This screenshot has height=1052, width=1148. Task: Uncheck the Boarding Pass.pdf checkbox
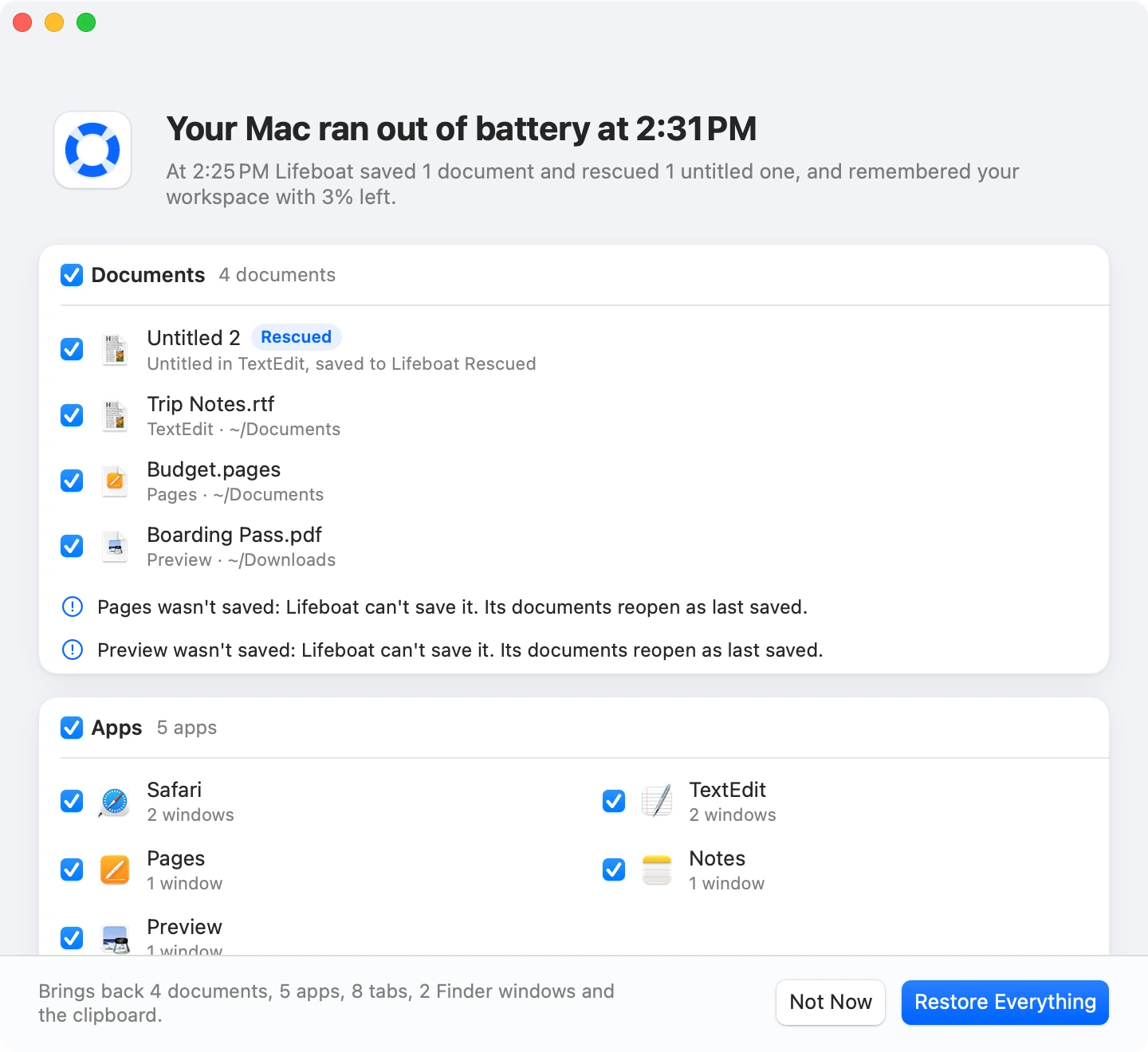72,546
